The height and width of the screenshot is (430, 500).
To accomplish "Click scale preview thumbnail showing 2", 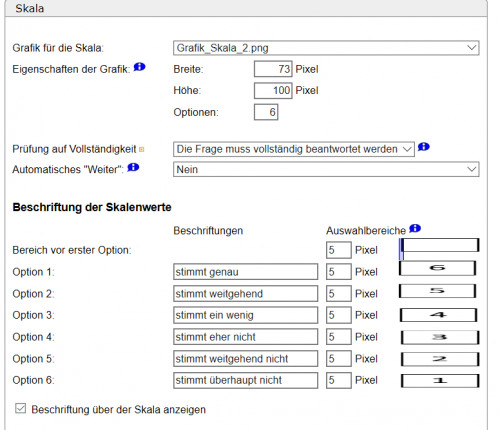I will pos(440,359).
